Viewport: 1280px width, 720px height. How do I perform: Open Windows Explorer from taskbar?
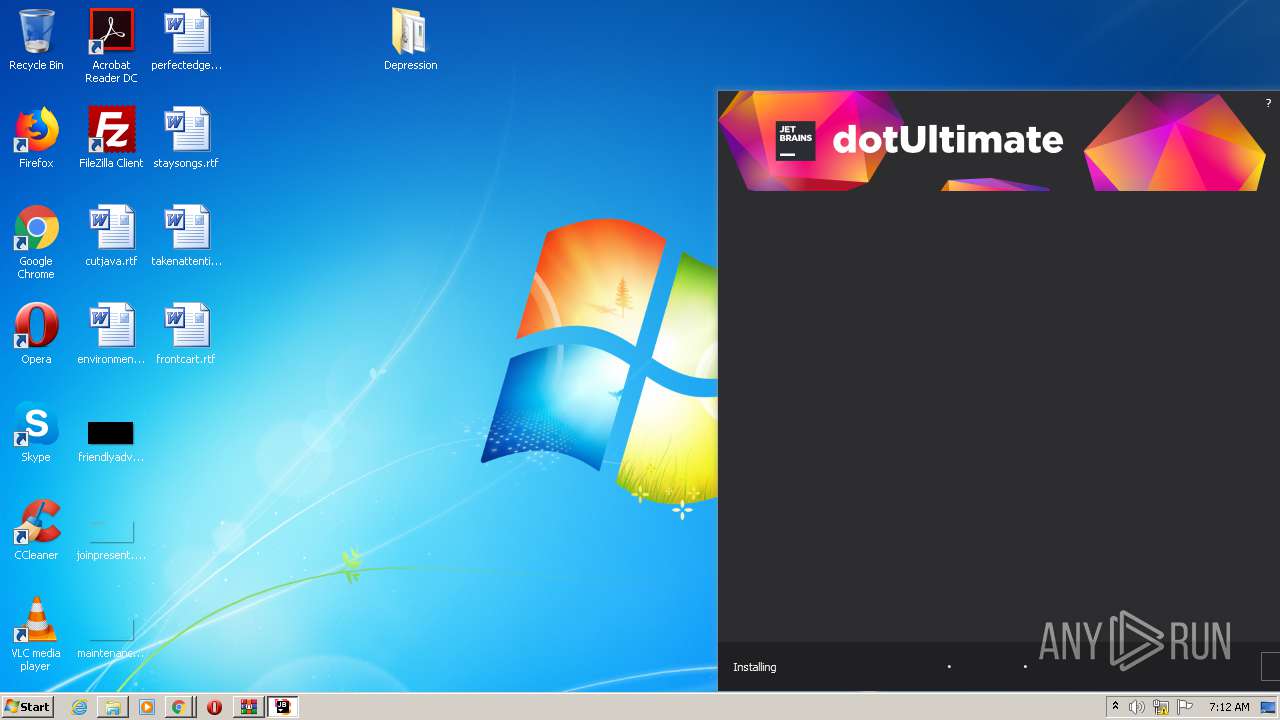coord(113,707)
